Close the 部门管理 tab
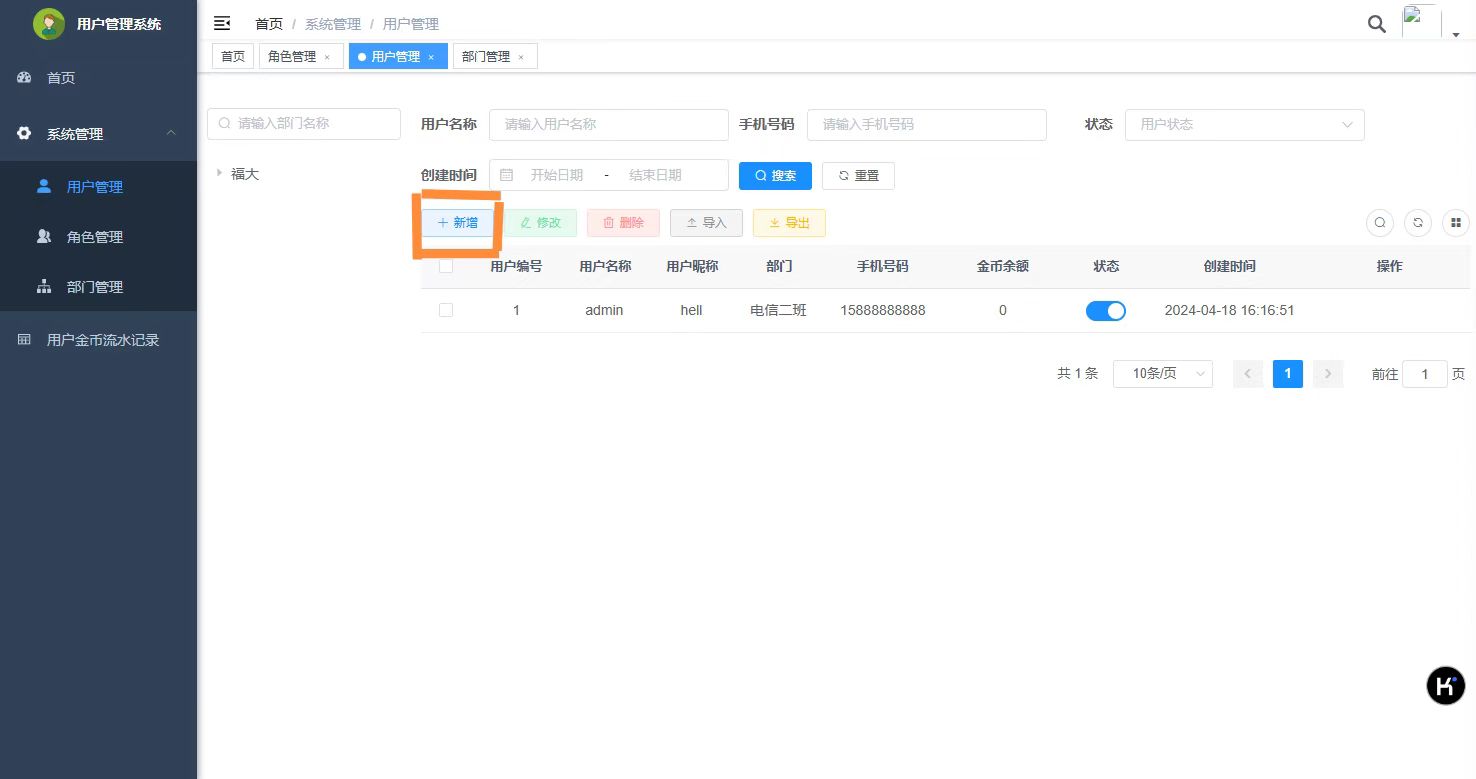The width and height of the screenshot is (1476, 779). coord(521,57)
